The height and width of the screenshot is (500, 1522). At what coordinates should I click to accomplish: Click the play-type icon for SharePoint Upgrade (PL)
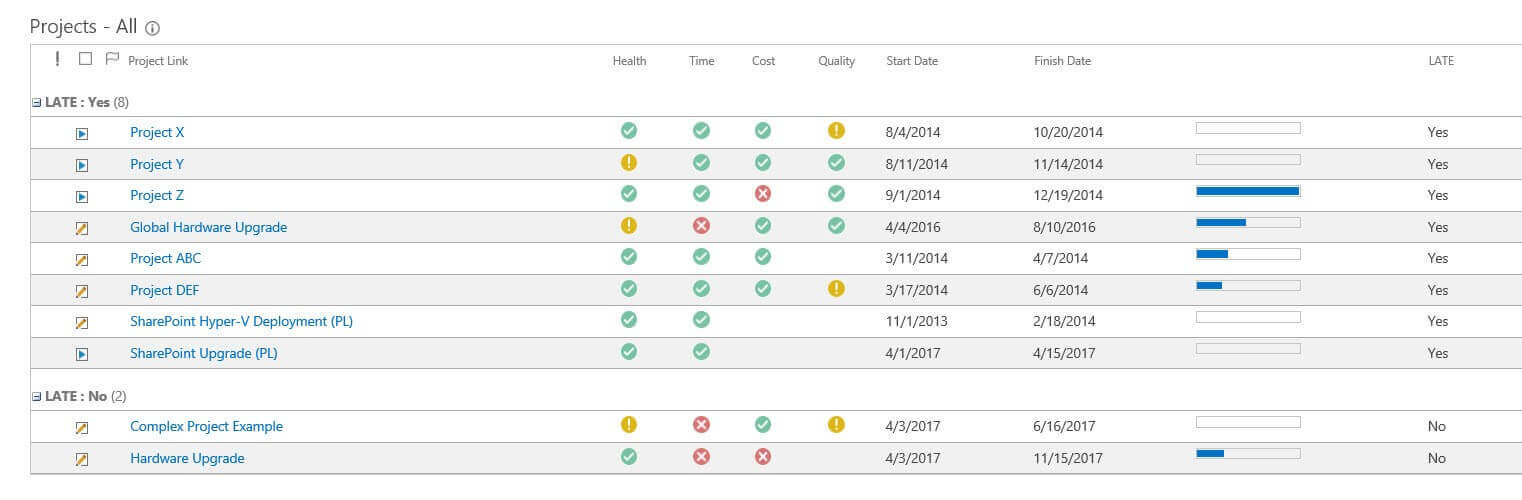point(82,354)
